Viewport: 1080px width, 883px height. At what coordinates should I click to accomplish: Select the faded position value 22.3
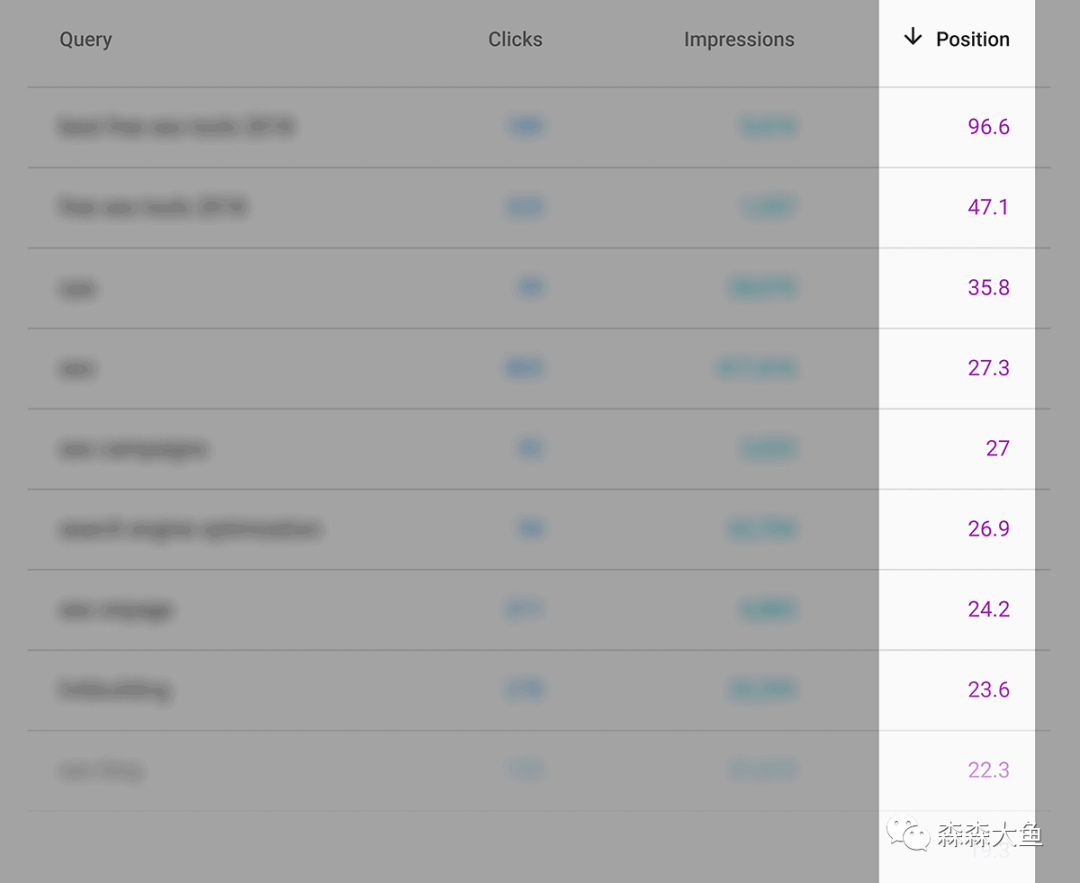click(988, 770)
